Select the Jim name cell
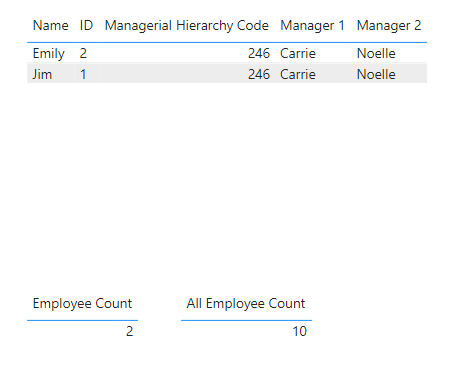The image size is (462, 371). tap(42, 74)
